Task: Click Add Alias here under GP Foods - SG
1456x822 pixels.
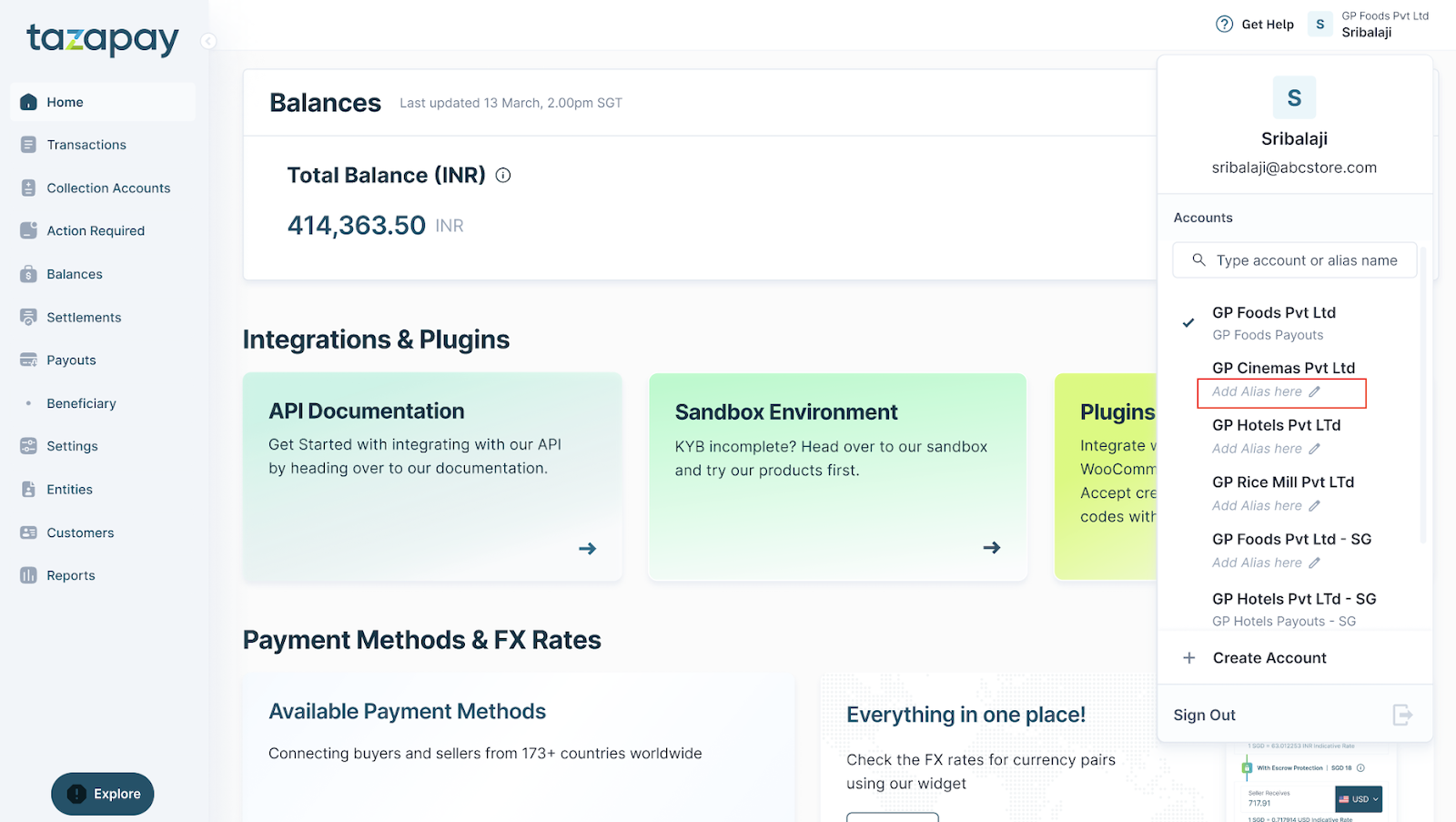Action: pyautogui.click(x=1257, y=563)
